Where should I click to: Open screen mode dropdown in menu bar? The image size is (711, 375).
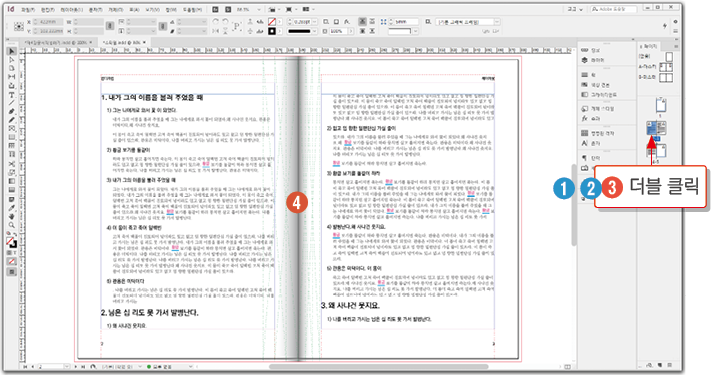(x=290, y=10)
